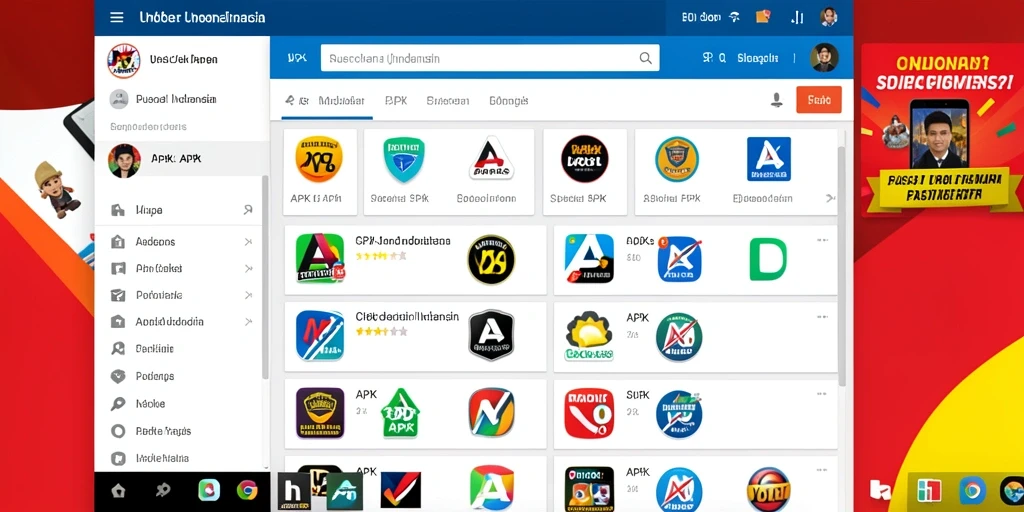
Task: Open the hamburger menu in the title bar
Action: 116,18
